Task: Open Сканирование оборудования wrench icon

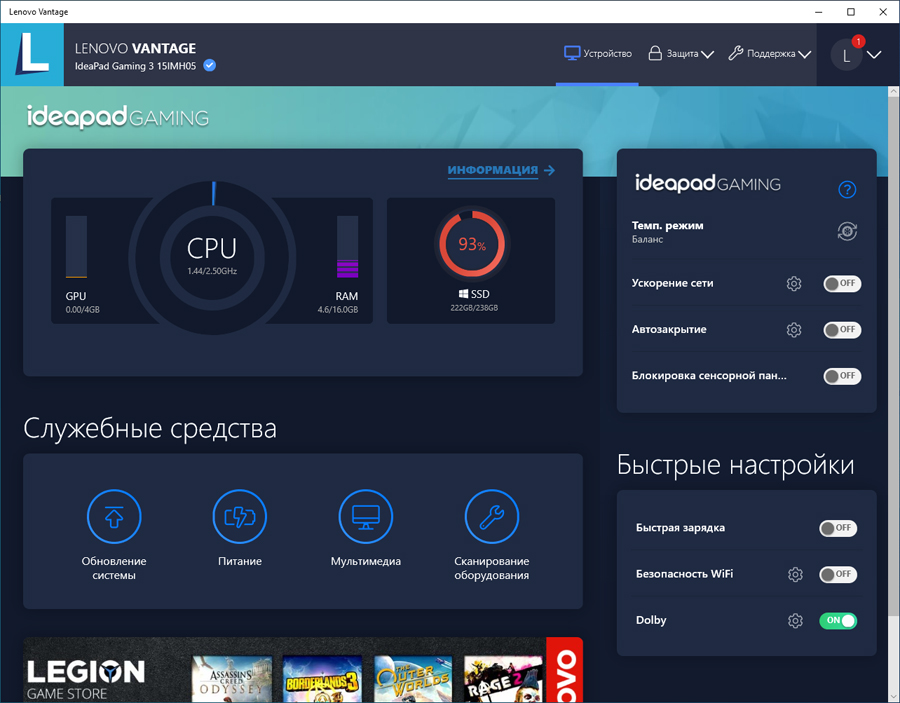Action: [491, 516]
